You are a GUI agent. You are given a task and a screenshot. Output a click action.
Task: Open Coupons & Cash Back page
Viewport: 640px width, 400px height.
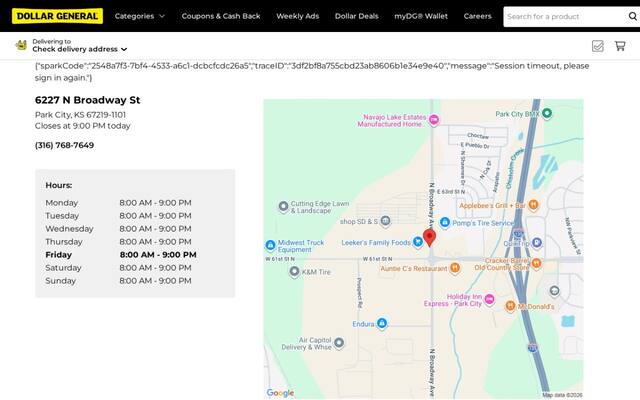221,16
